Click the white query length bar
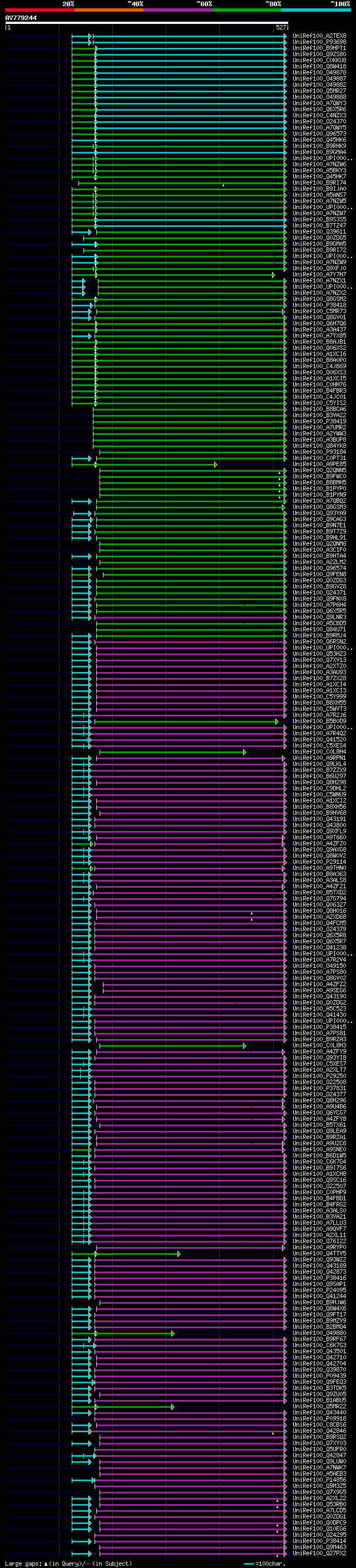This screenshot has height=1568, width=356. click(146, 22)
